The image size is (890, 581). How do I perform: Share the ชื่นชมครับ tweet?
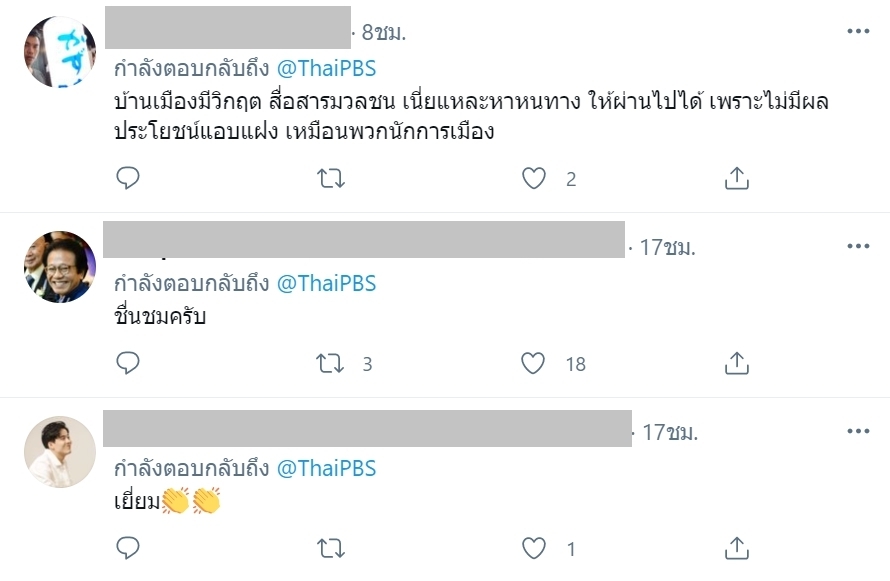[x=736, y=363]
